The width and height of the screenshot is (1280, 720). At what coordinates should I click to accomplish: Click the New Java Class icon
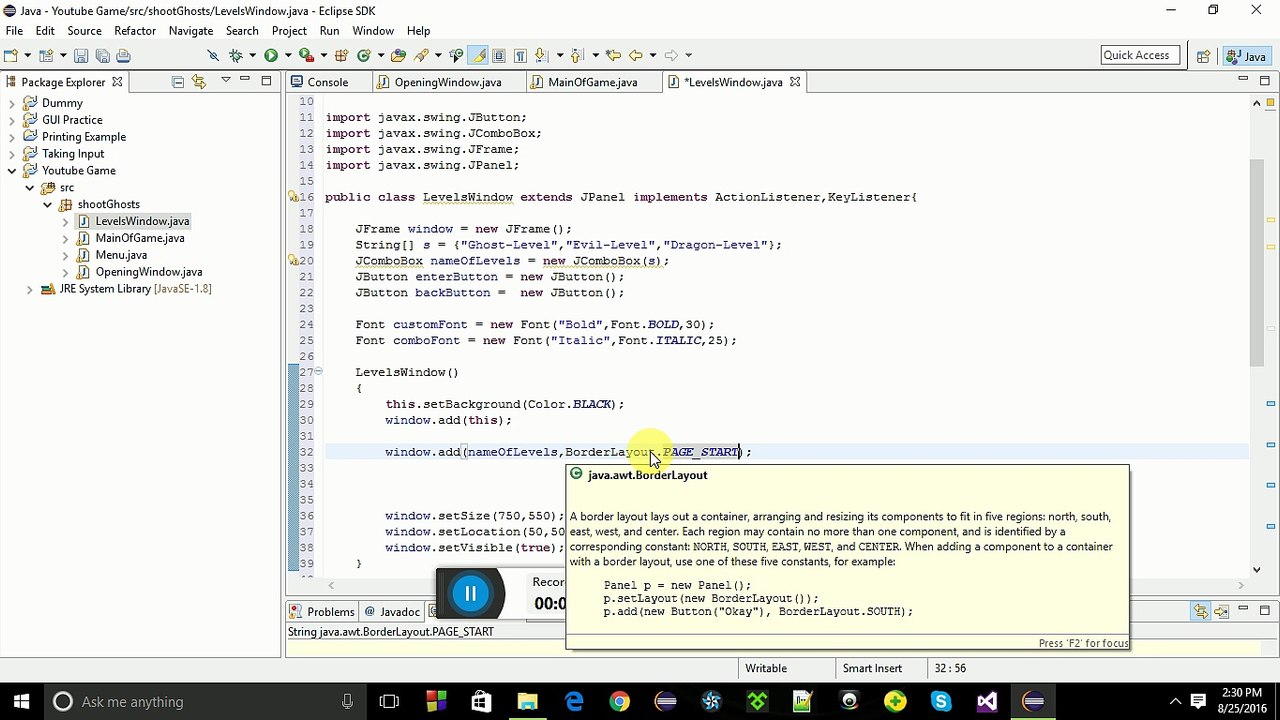(364, 55)
